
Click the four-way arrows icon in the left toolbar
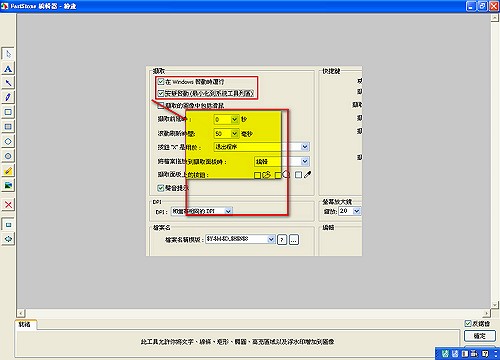click(x=8, y=239)
